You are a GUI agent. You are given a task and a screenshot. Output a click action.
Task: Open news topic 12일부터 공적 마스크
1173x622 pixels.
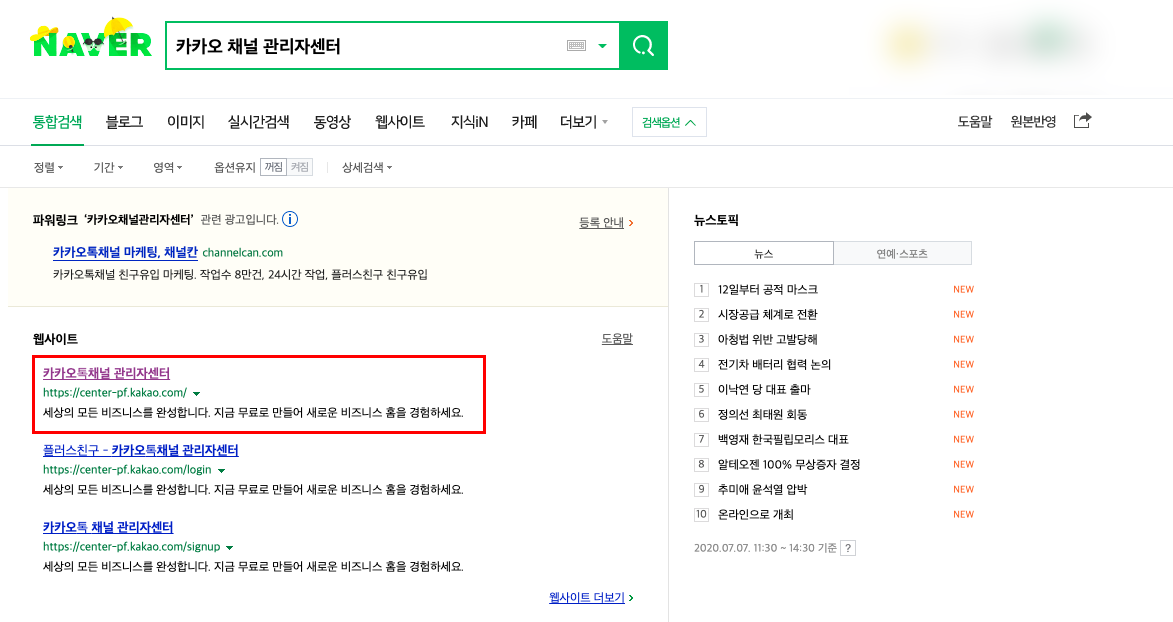tap(768, 289)
